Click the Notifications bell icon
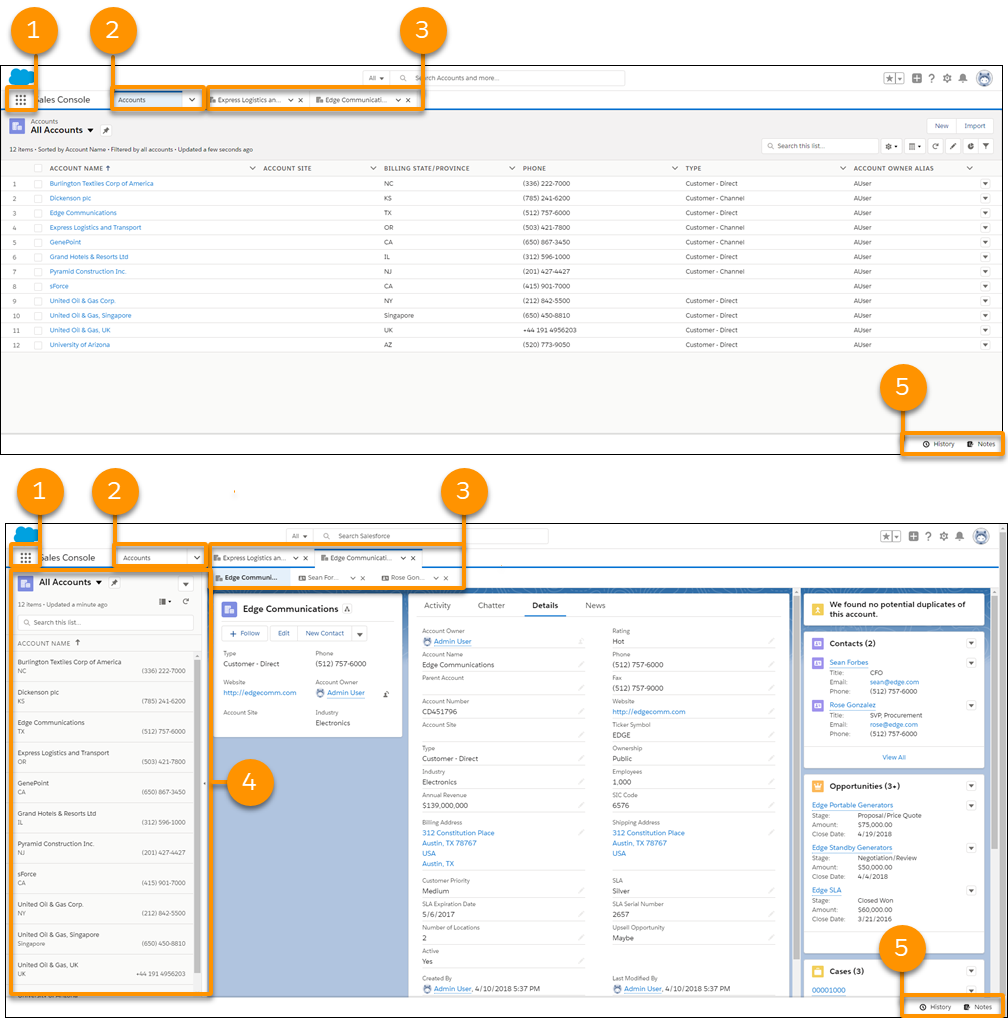The image size is (1008, 1021). point(964,78)
